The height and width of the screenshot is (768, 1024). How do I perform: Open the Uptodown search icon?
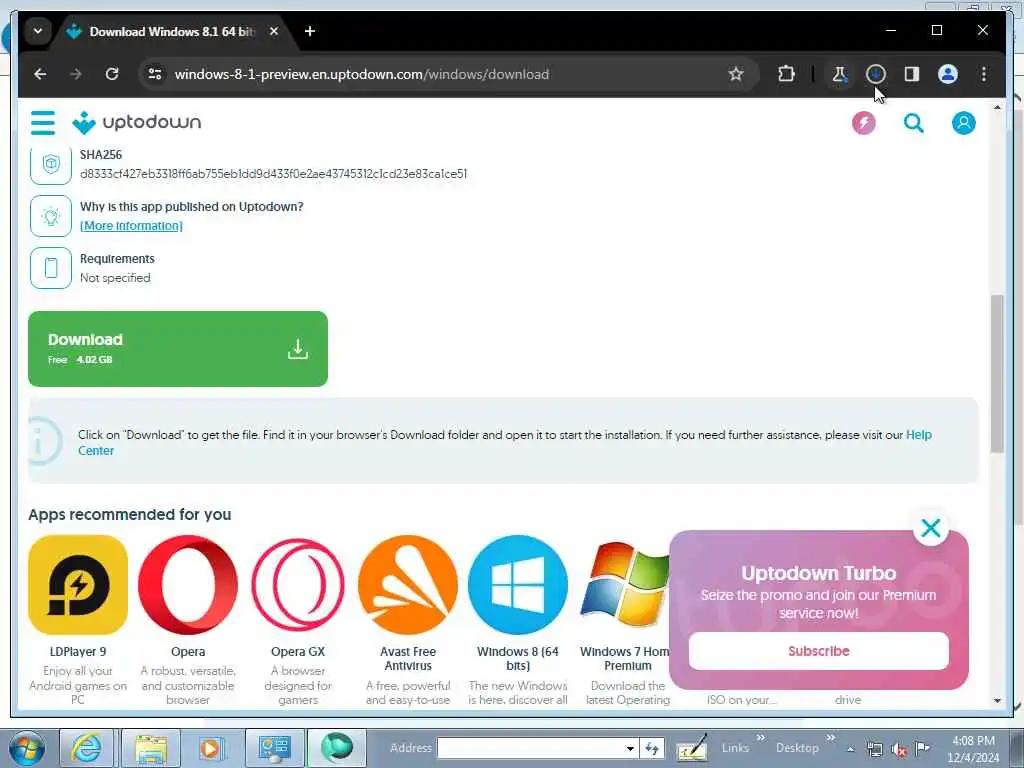(x=913, y=123)
